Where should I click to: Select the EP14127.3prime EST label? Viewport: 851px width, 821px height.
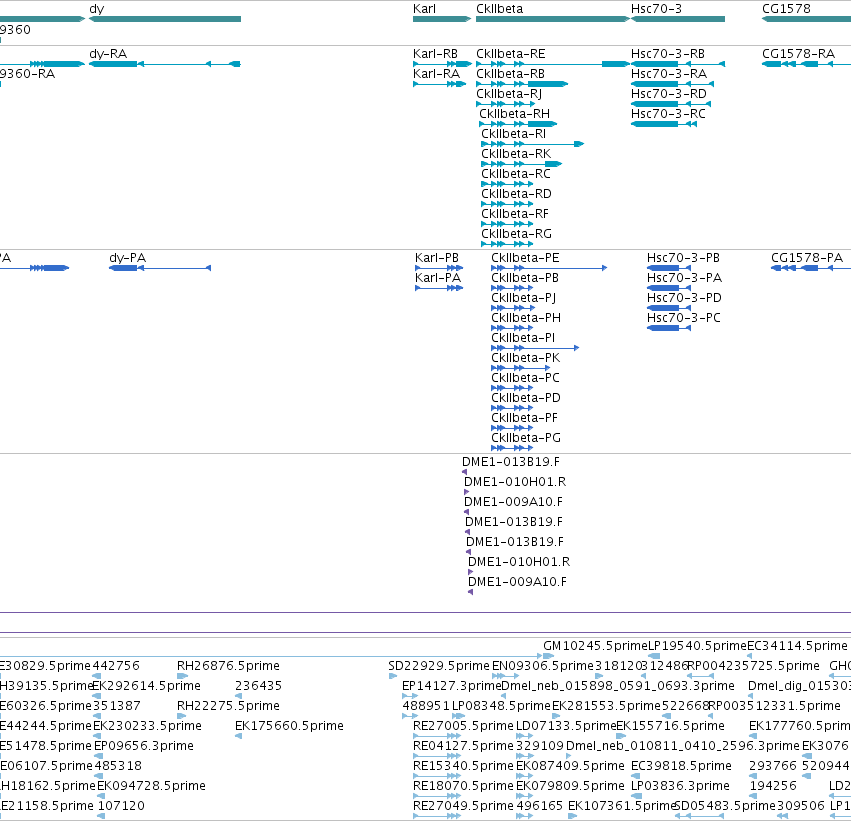(452, 686)
